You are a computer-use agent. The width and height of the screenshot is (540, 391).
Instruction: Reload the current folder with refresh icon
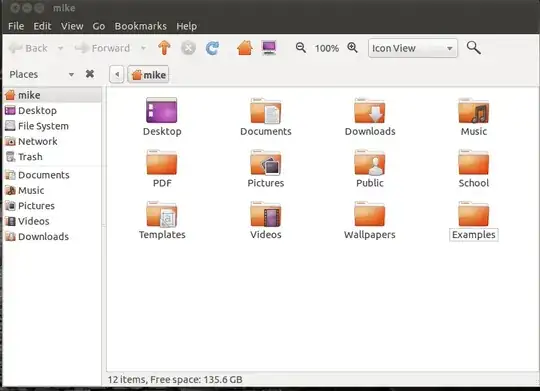coord(212,48)
